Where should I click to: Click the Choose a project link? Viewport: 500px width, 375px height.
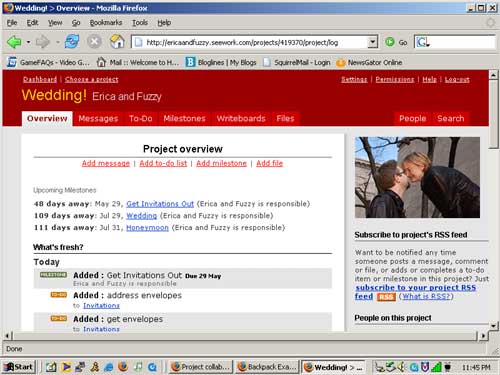point(92,79)
